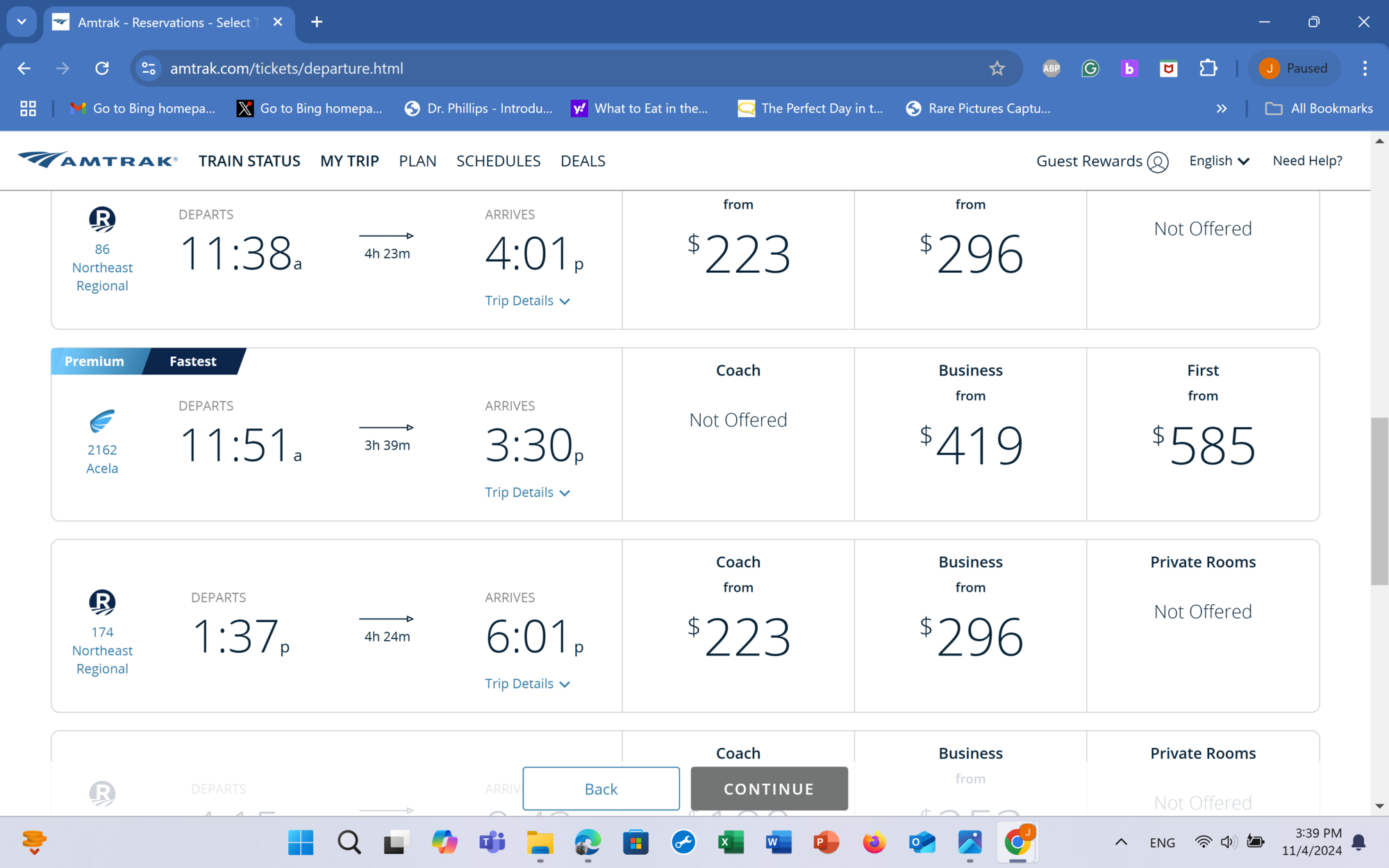Expand Trip Details for Acela 2162
This screenshot has height=868, width=1389.
(x=527, y=492)
